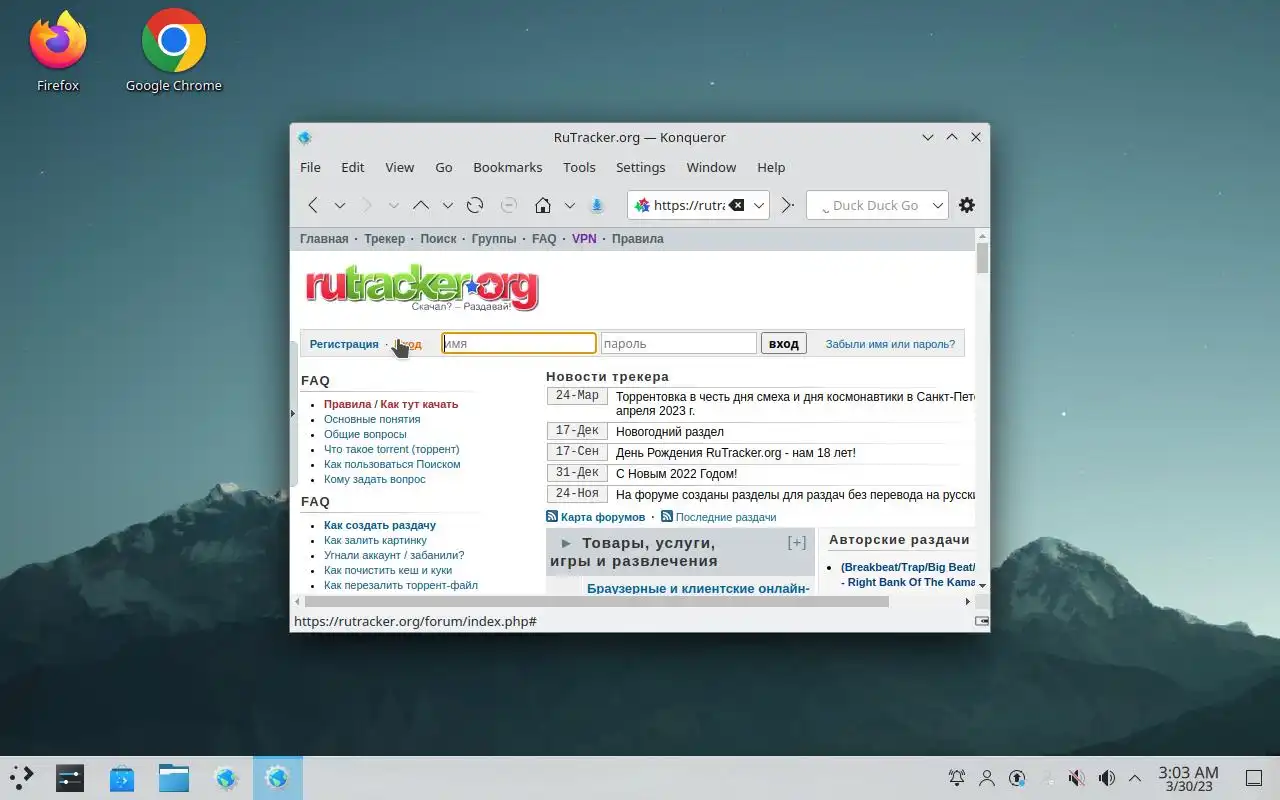Image resolution: width=1280 pixels, height=800 pixels.
Task: Show hidden system tray icons arrow
Action: pos(1135,778)
